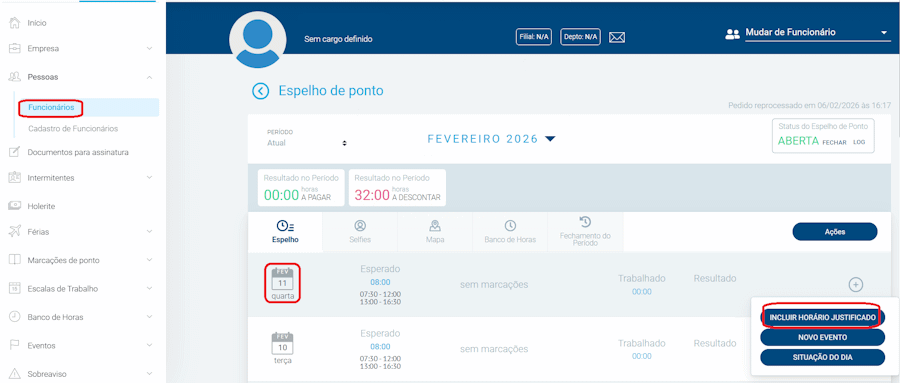Click the Banco de Horas sidebar clock icon
Screen dimensions: 900x383
pos(15,316)
